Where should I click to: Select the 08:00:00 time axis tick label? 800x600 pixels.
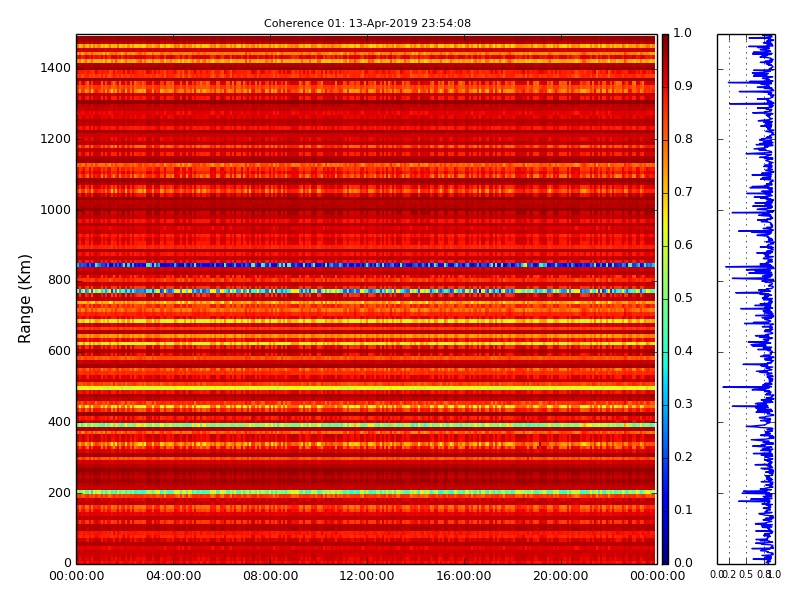point(270,576)
